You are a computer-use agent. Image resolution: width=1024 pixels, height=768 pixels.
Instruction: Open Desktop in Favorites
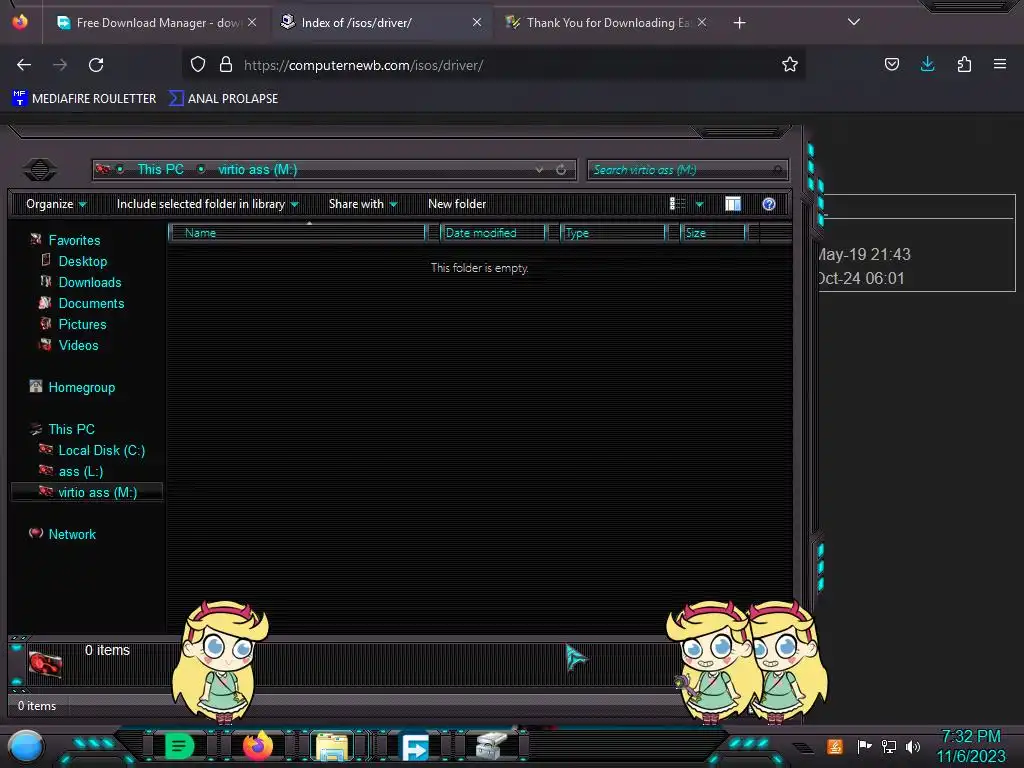[x=82, y=261]
